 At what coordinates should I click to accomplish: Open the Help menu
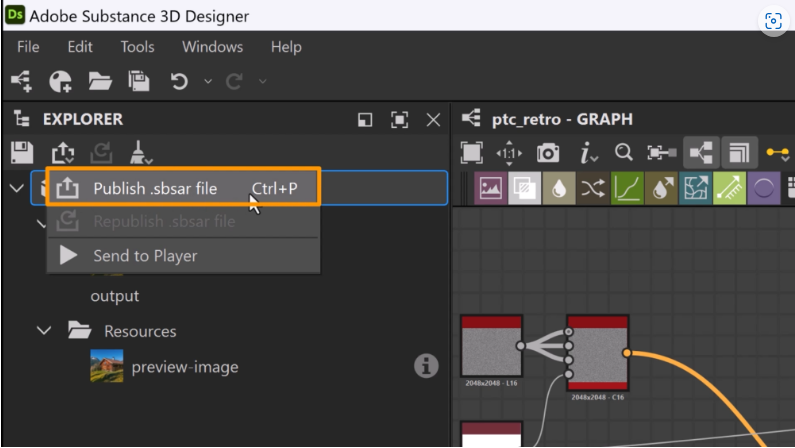pos(286,47)
